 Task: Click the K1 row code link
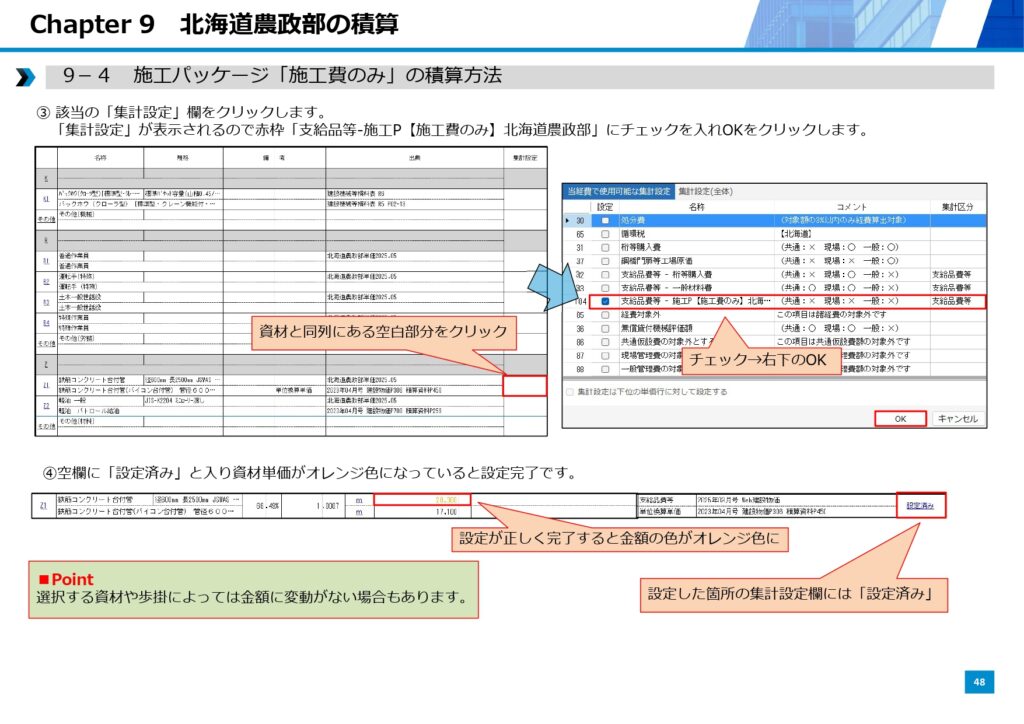[45, 199]
